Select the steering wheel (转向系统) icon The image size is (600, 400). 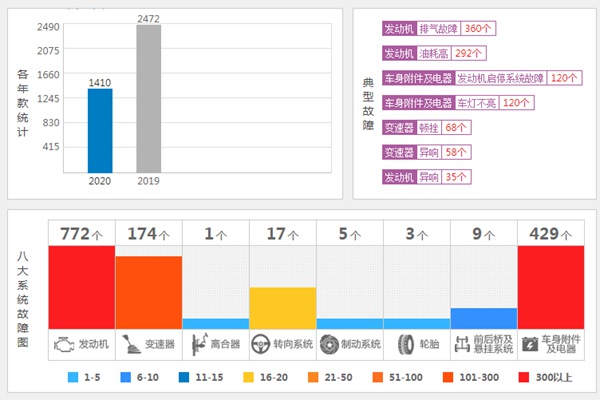pyautogui.click(x=262, y=344)
